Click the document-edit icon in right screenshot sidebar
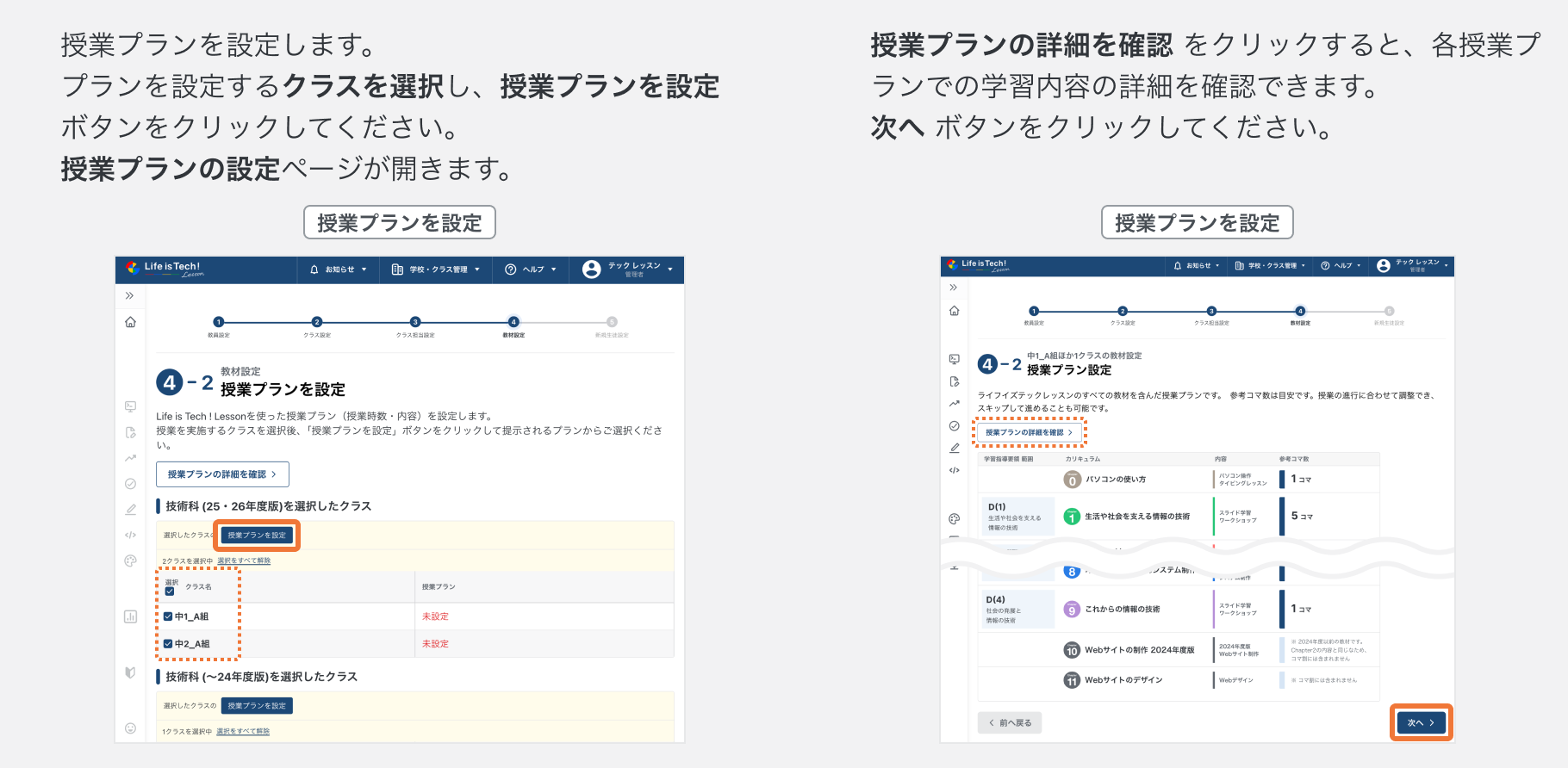Viewport: 1568px width, 768px height. pyautogui.click(x=954, y=381)
